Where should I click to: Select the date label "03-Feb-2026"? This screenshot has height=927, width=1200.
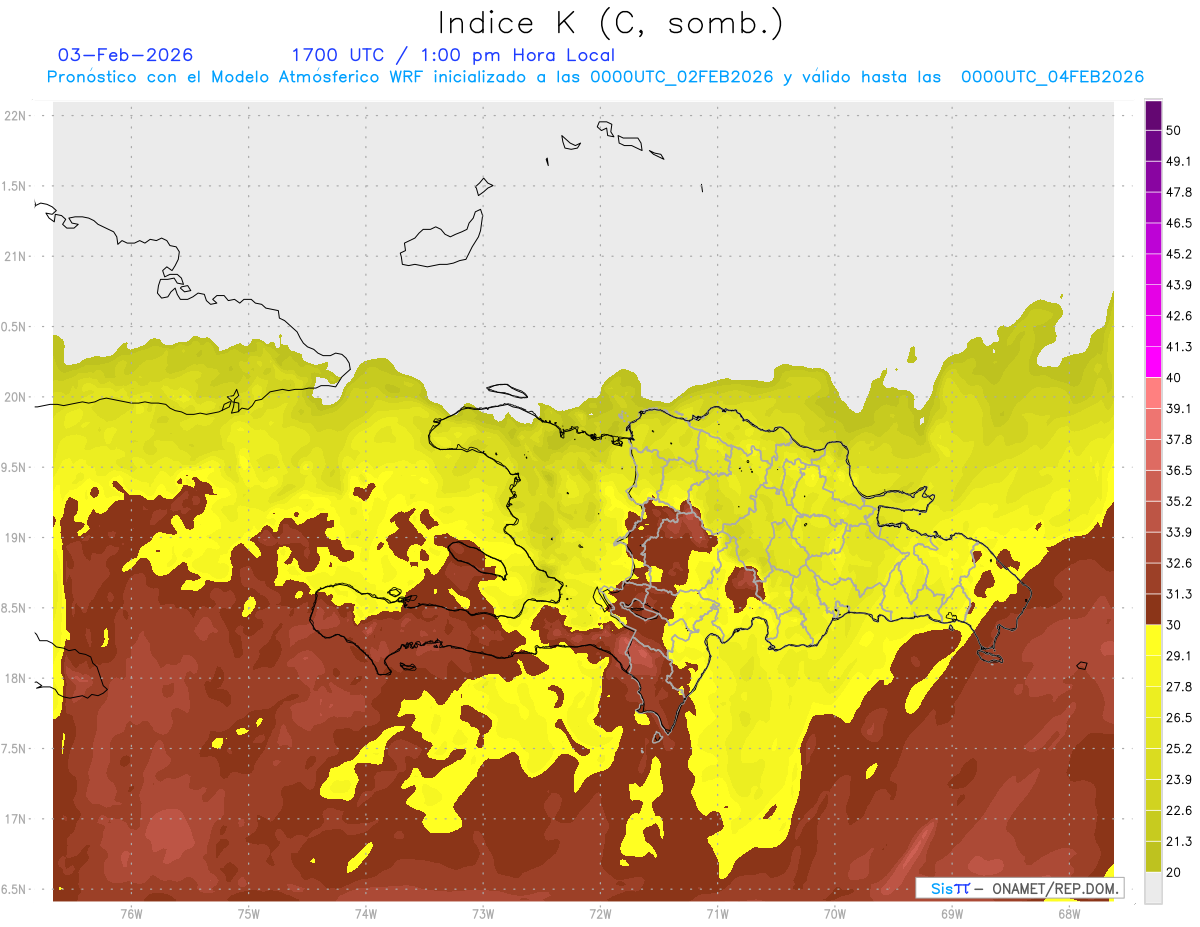126,55
